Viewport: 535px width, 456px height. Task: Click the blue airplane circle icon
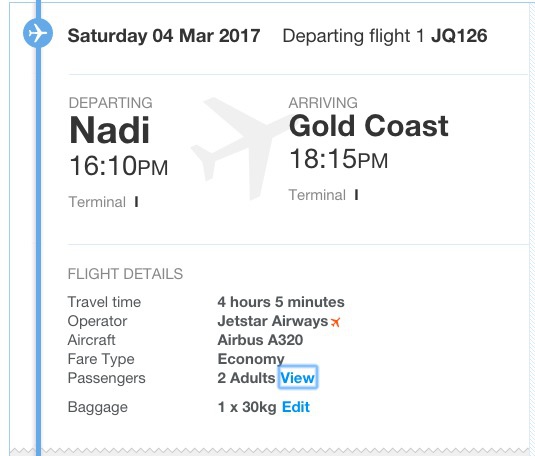(38, 33)
